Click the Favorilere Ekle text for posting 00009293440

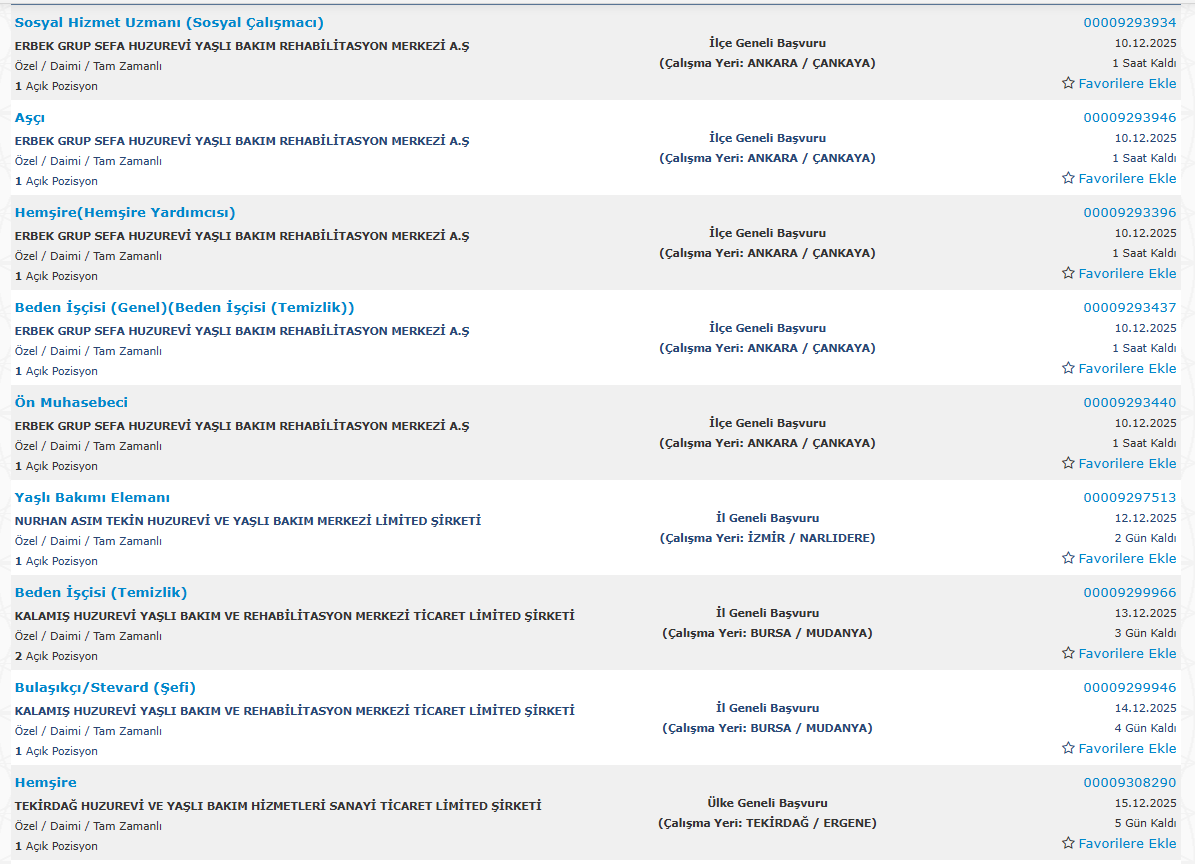(x=1127, y=463)
